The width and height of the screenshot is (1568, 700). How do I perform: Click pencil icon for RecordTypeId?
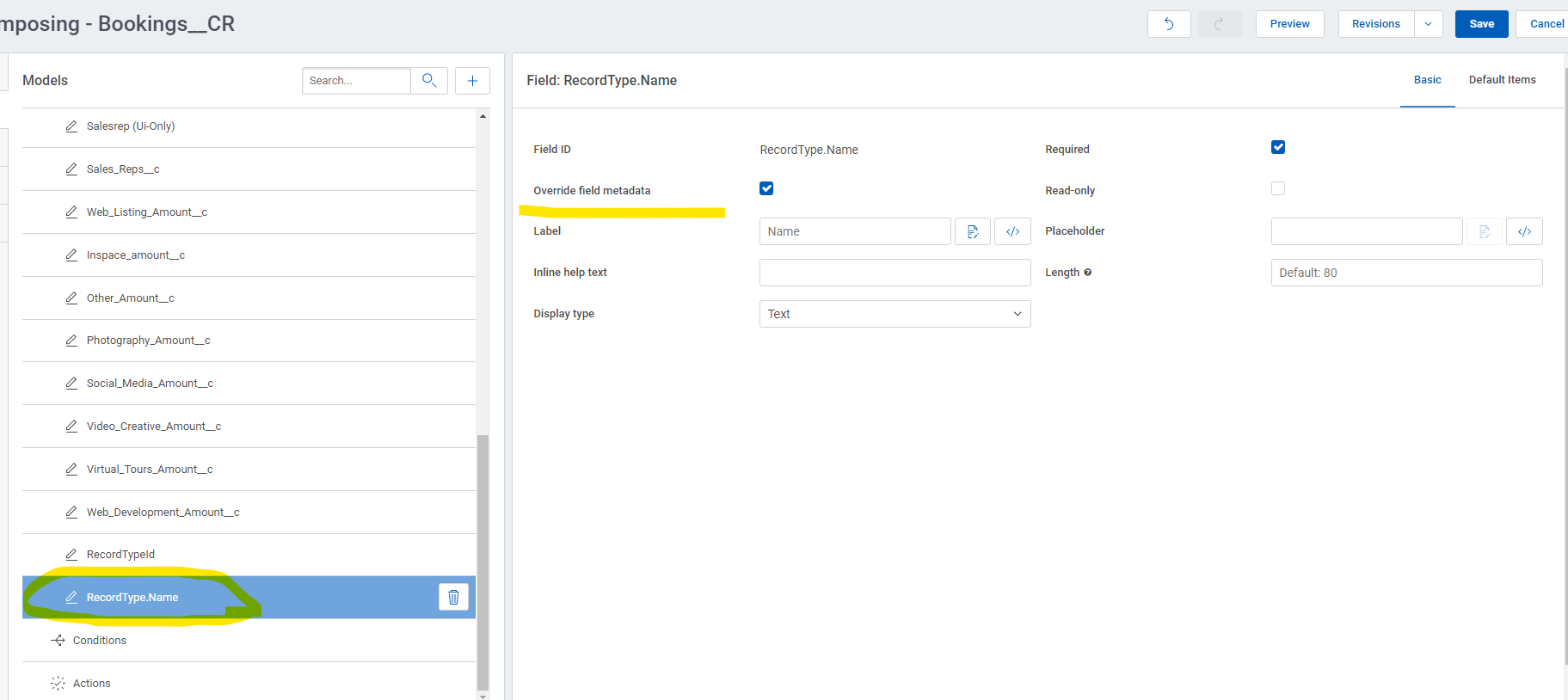71,555
